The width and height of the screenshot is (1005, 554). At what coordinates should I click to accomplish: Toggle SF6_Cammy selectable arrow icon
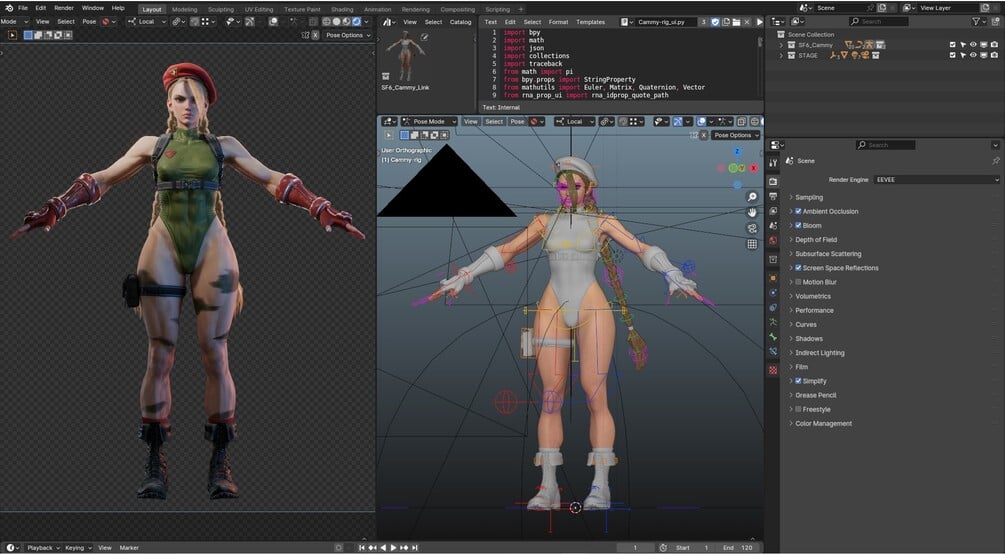tap(963, 45)
